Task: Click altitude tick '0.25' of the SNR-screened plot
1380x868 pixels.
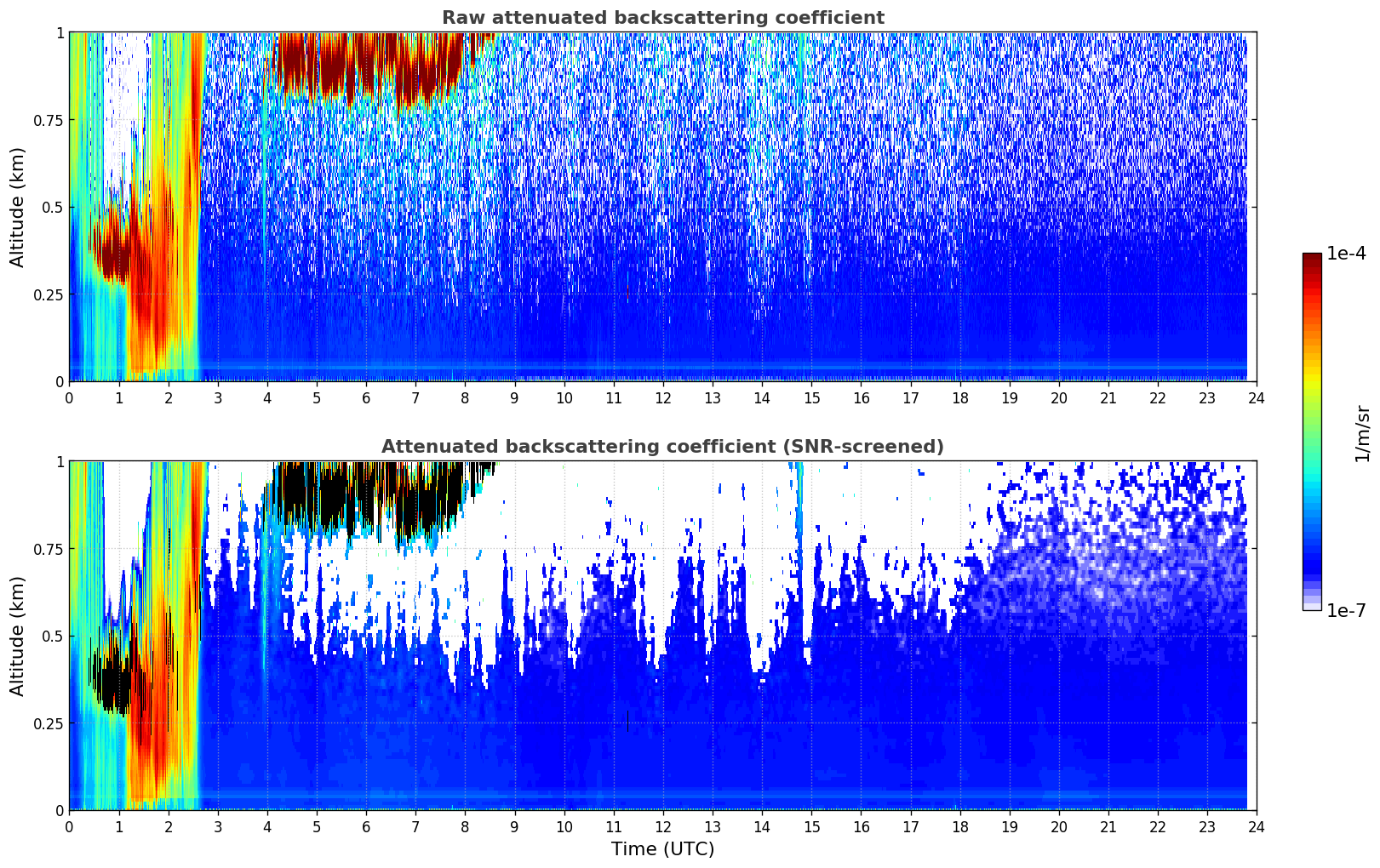Action: tap(48, 723)
